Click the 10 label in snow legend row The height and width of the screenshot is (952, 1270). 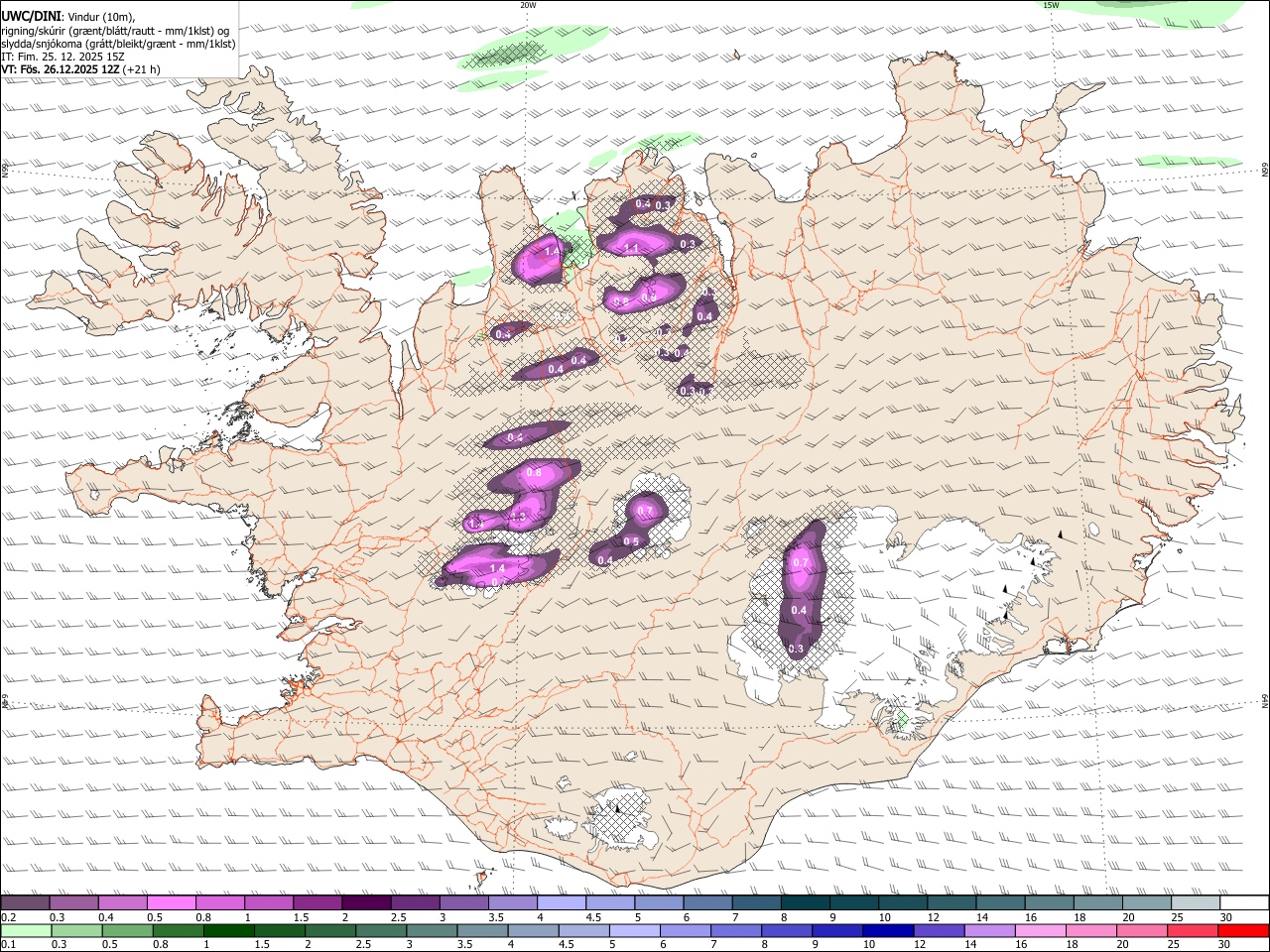click(884, 917)
